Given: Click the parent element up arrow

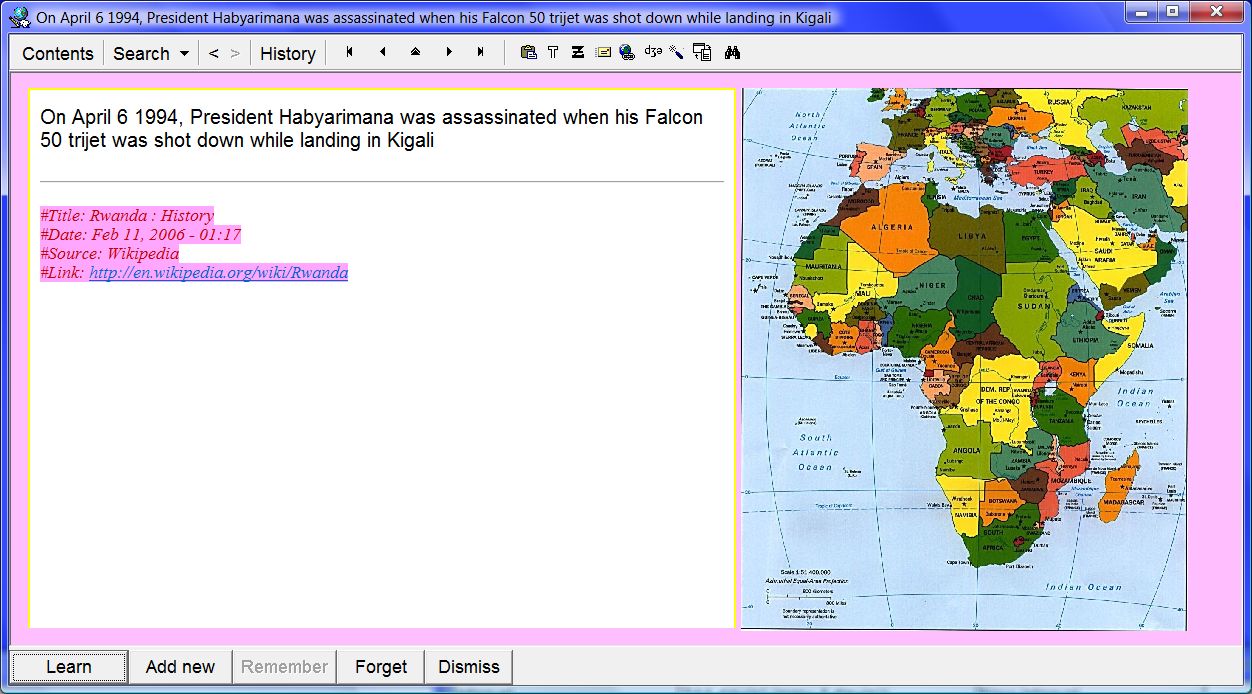Looking at the screenshot, I should (x=415, y=52).
